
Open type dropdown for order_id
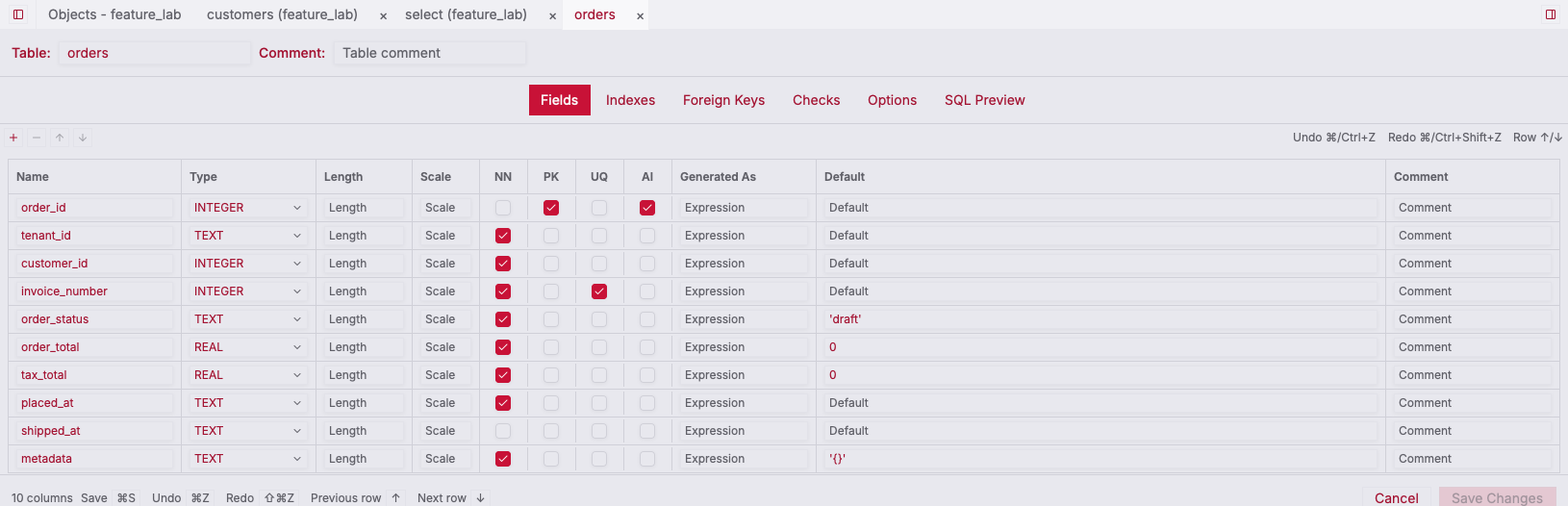(248, 208)
